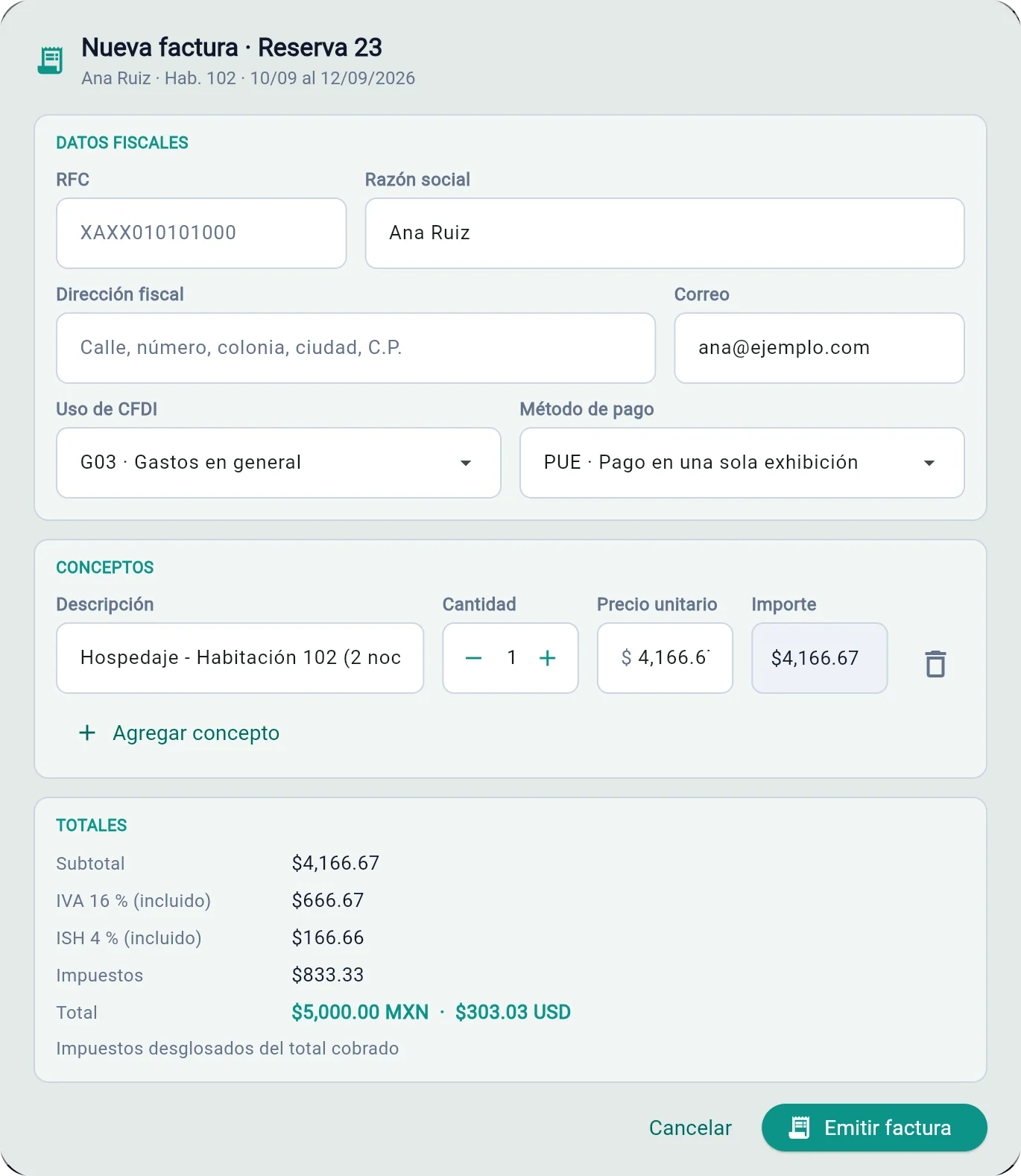Viewport: 1021px width, 1176px height.
Task: Edit the Descripción concept field
Action: [x=240, y=658]
